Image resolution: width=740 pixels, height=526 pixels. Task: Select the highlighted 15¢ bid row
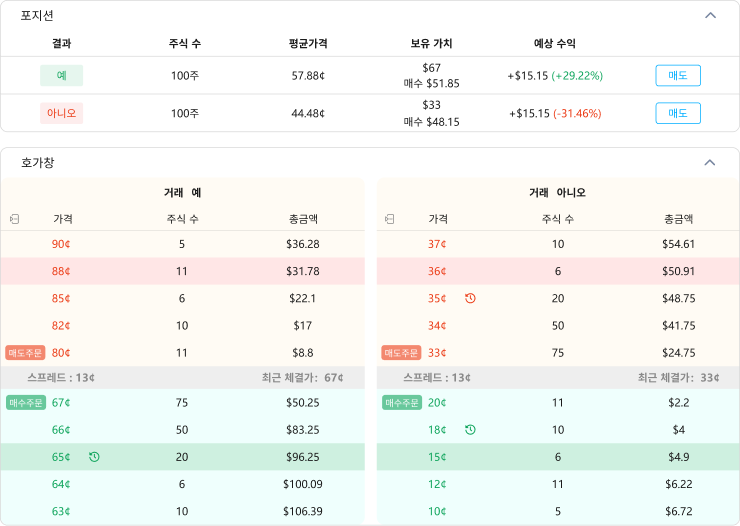[x=557, y=457]
